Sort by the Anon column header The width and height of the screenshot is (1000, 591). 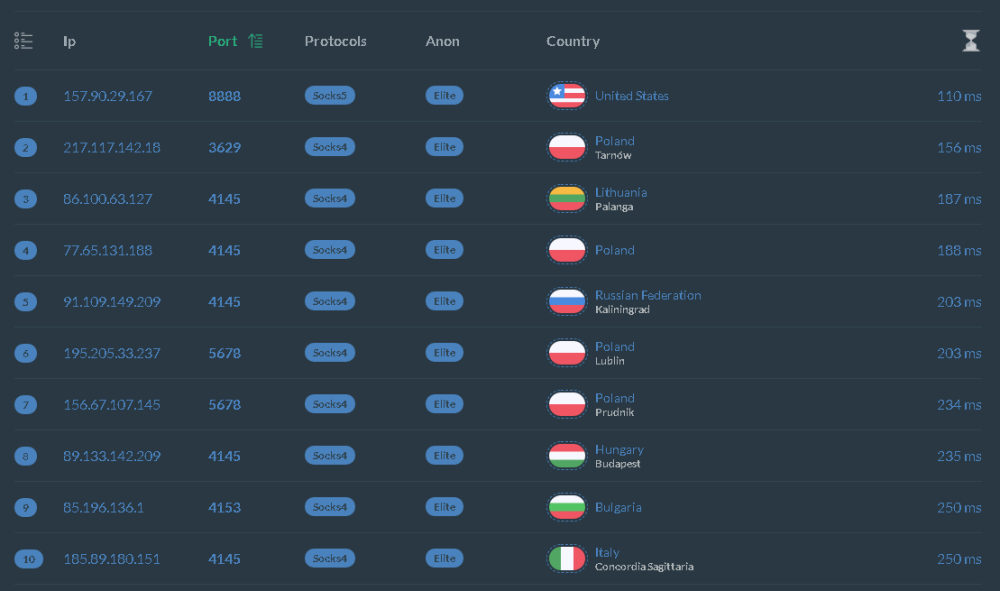(x=442, y=41)
